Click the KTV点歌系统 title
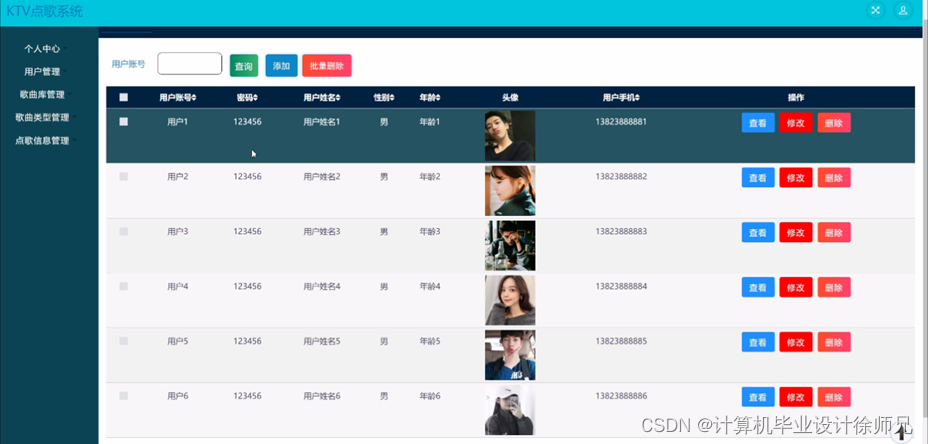Screen dimensions: 928x444 [44, 11]
